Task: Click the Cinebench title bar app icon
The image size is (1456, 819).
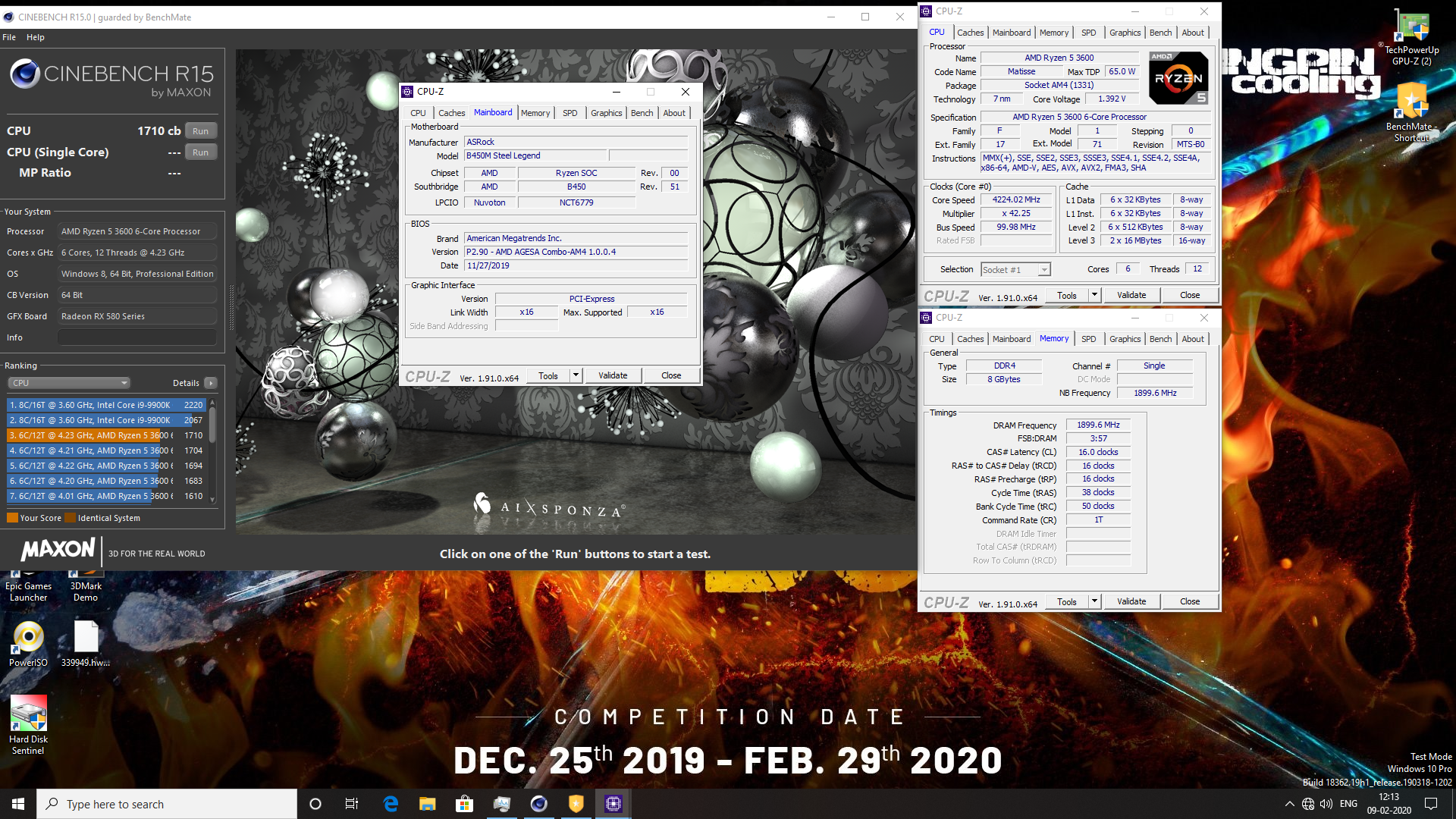Action: point(8,17)
